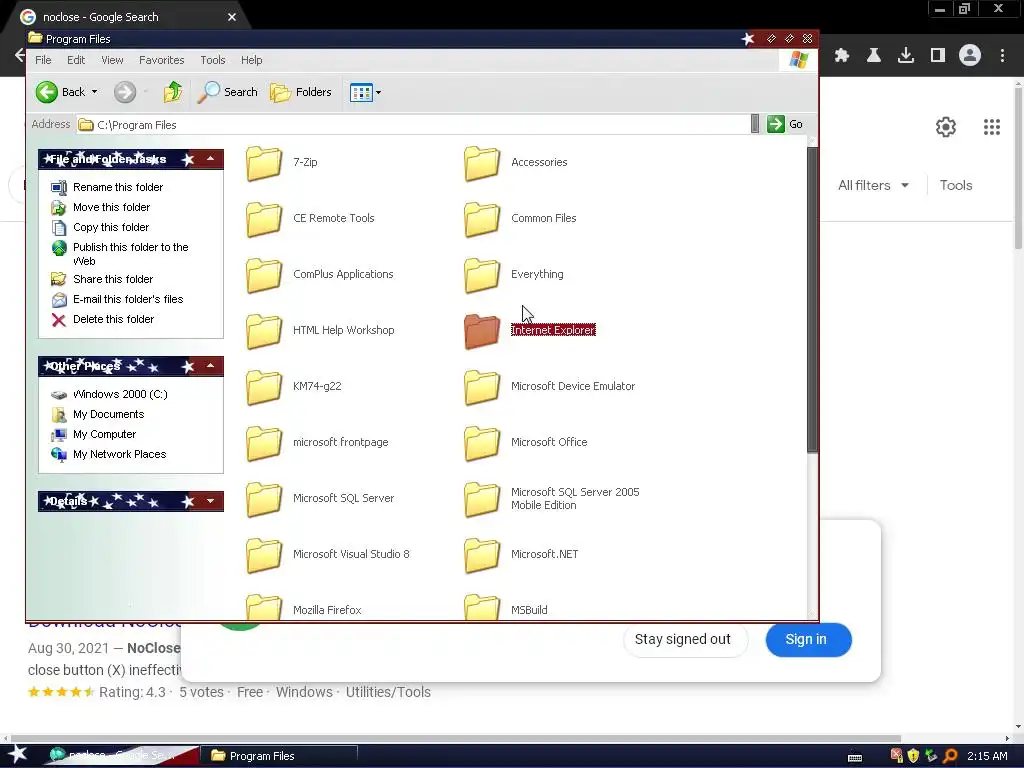Select the CE Remote Tools folder
Screen dimensions: 1024x768
pyautogui.click(x=264, y=219)
